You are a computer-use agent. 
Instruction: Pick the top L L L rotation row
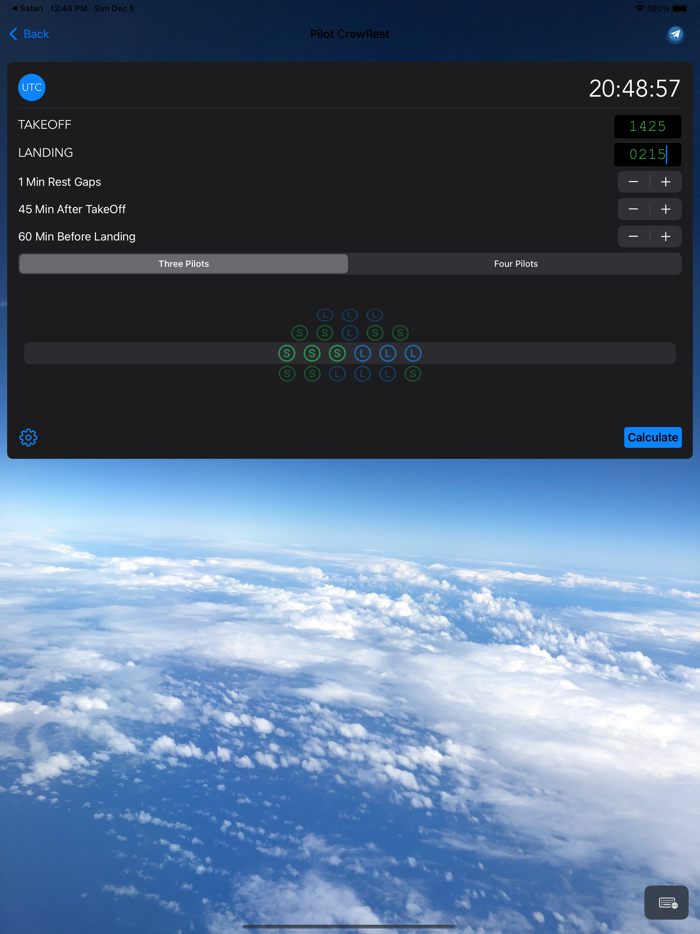pyautogui.click(x=350, y=315)
